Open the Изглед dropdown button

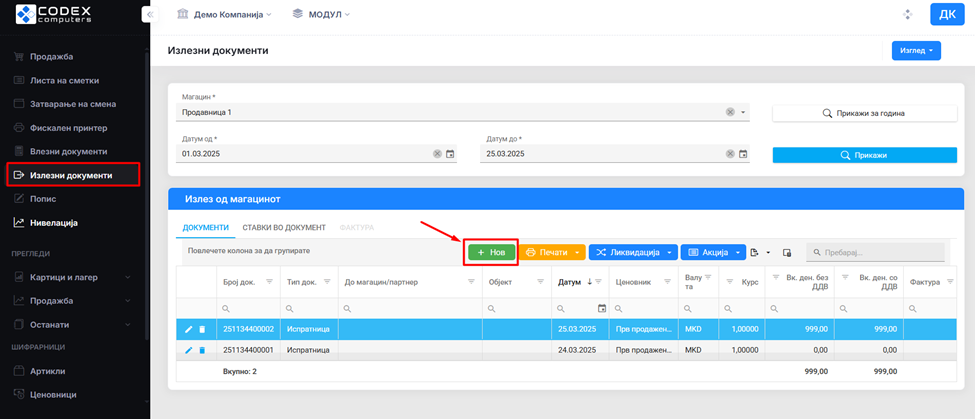915,50
